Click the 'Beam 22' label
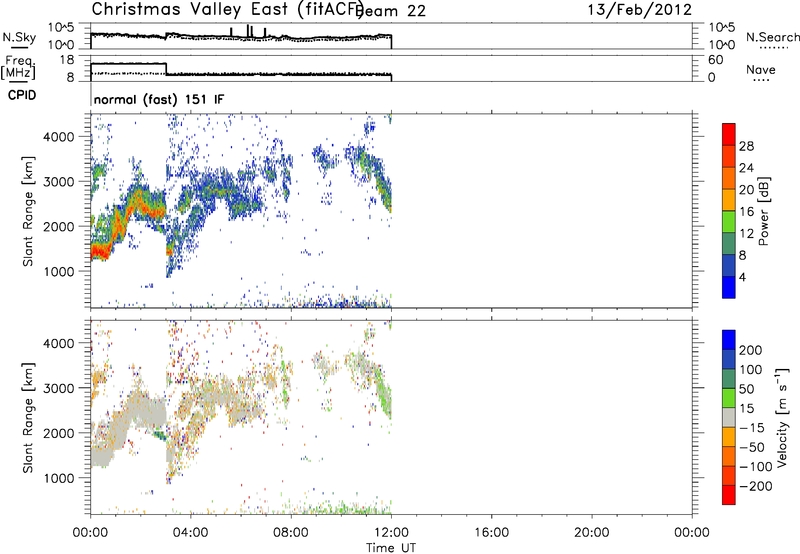 (x=391, y=11)
